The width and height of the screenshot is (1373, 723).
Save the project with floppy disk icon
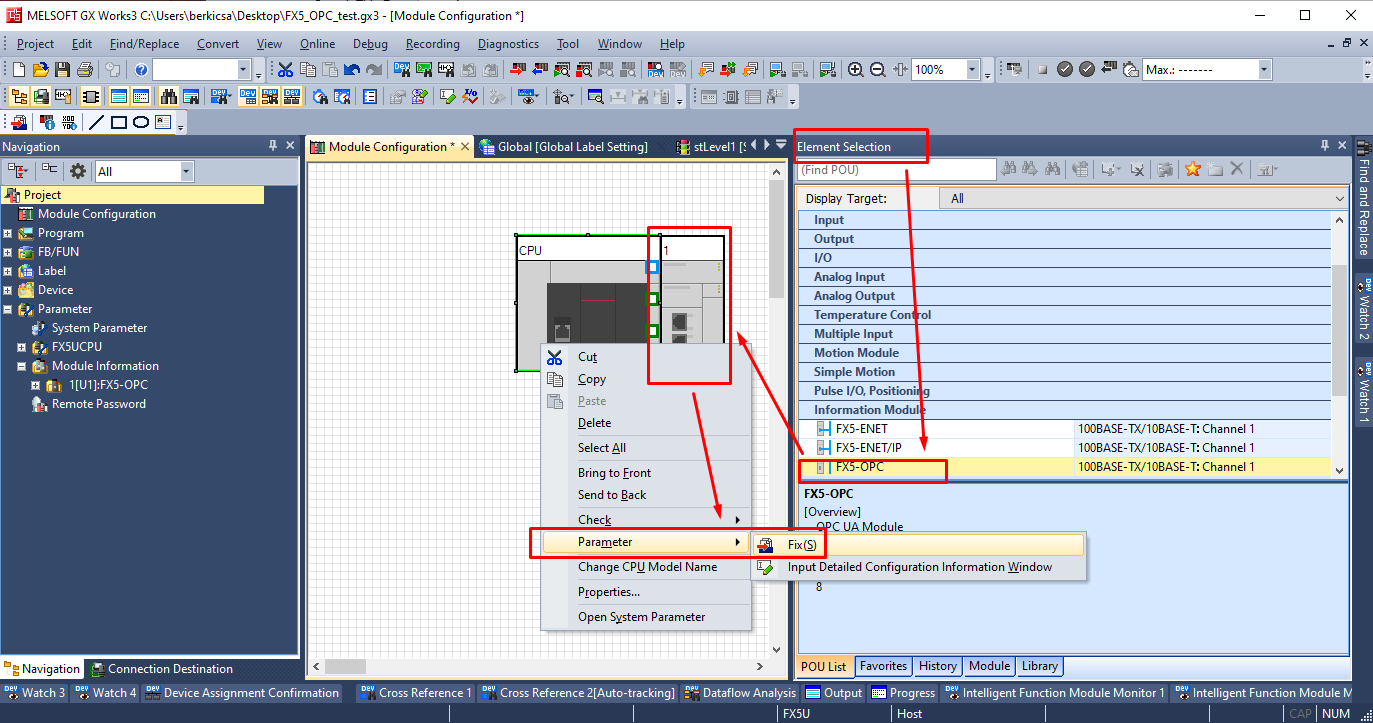63,70
